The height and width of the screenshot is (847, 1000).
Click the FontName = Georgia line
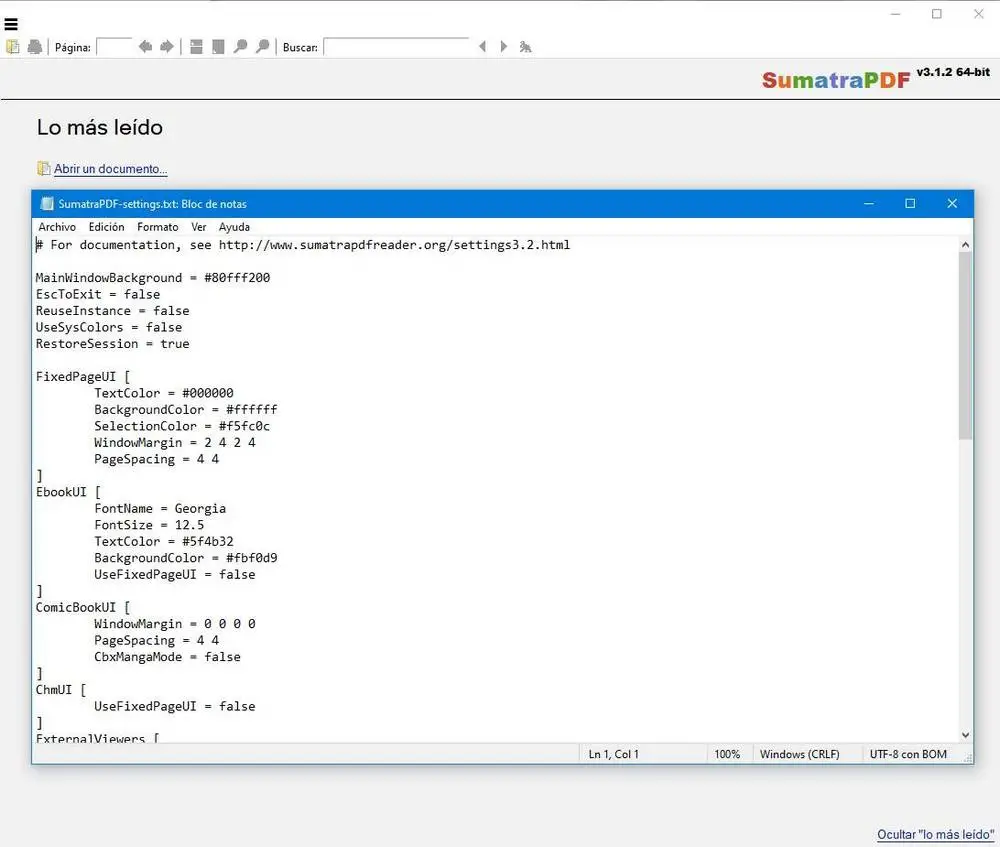coord(160,509)
